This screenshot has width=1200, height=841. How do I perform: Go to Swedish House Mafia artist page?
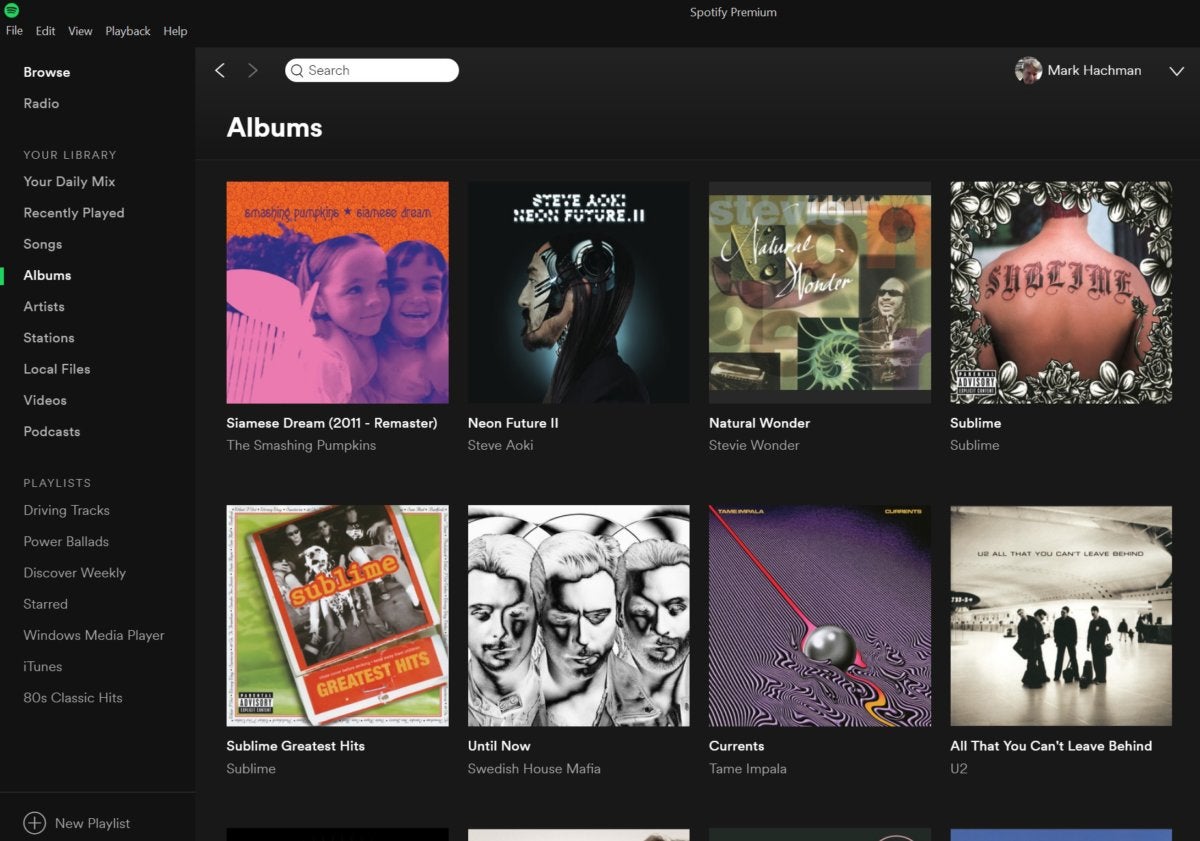[534, 769]
